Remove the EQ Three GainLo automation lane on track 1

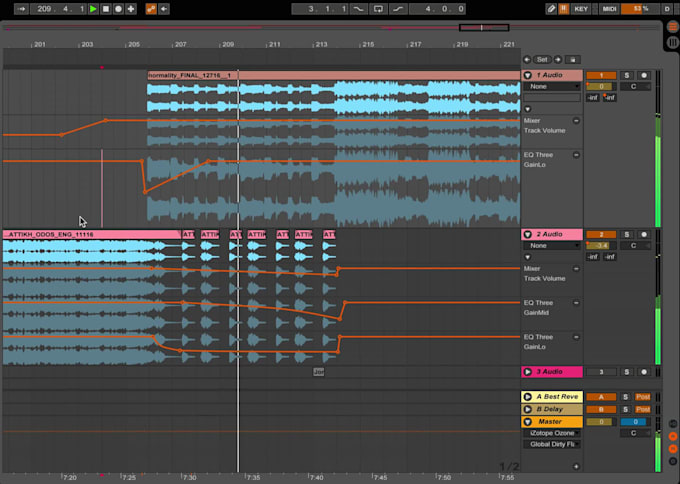[576, 155]
